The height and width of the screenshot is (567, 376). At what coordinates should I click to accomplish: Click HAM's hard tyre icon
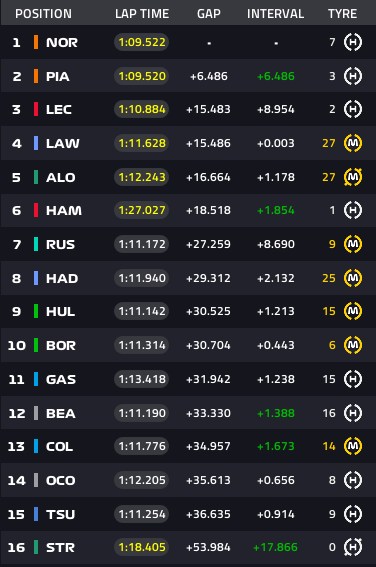coord(353,210)
